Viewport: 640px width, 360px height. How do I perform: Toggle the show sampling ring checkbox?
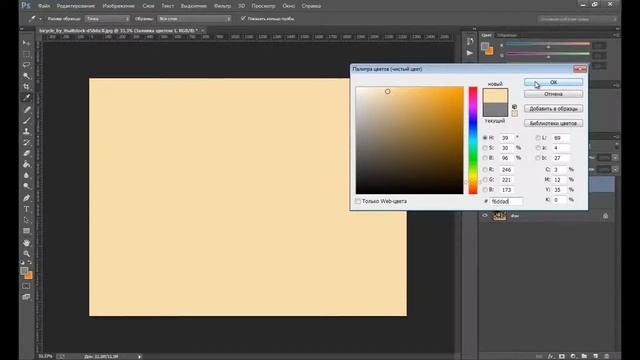tap(243, 18)
